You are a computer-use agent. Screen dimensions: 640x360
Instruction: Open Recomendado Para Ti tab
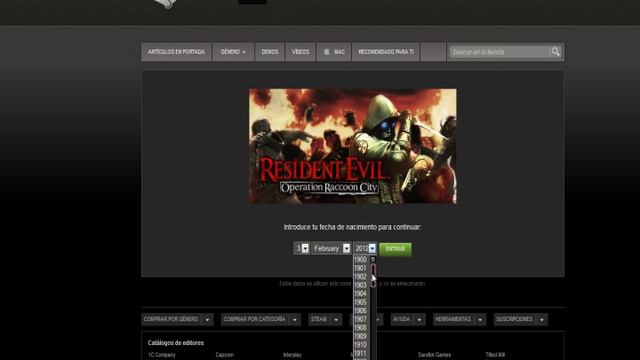tap(386, 52)
